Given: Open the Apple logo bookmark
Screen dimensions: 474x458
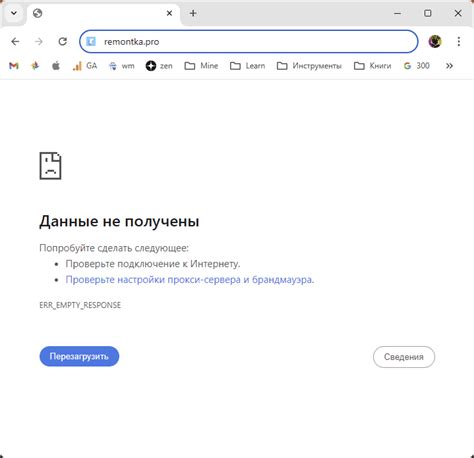Looking at the screenshot, I should (x=56, y=66).
